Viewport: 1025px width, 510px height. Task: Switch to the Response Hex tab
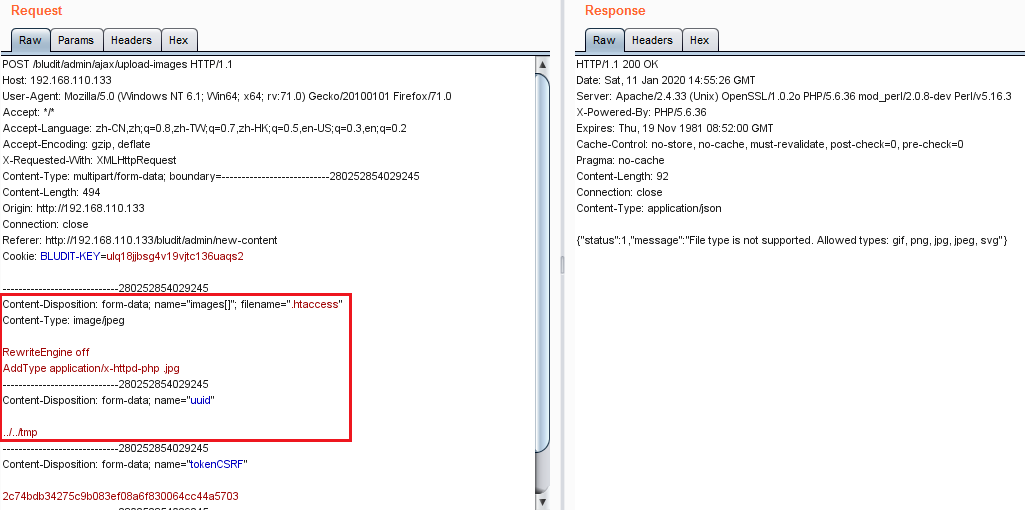(x=699, y=40)
